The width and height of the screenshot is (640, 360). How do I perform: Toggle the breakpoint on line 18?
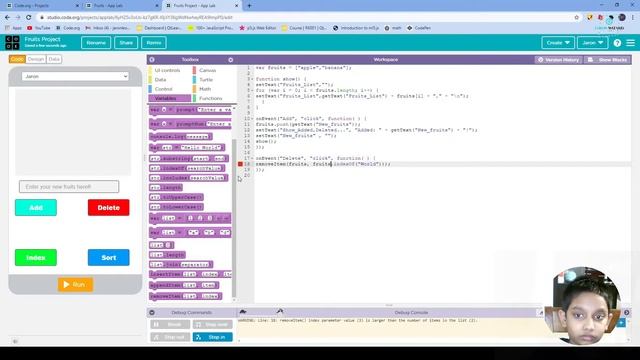pos(240,164)
